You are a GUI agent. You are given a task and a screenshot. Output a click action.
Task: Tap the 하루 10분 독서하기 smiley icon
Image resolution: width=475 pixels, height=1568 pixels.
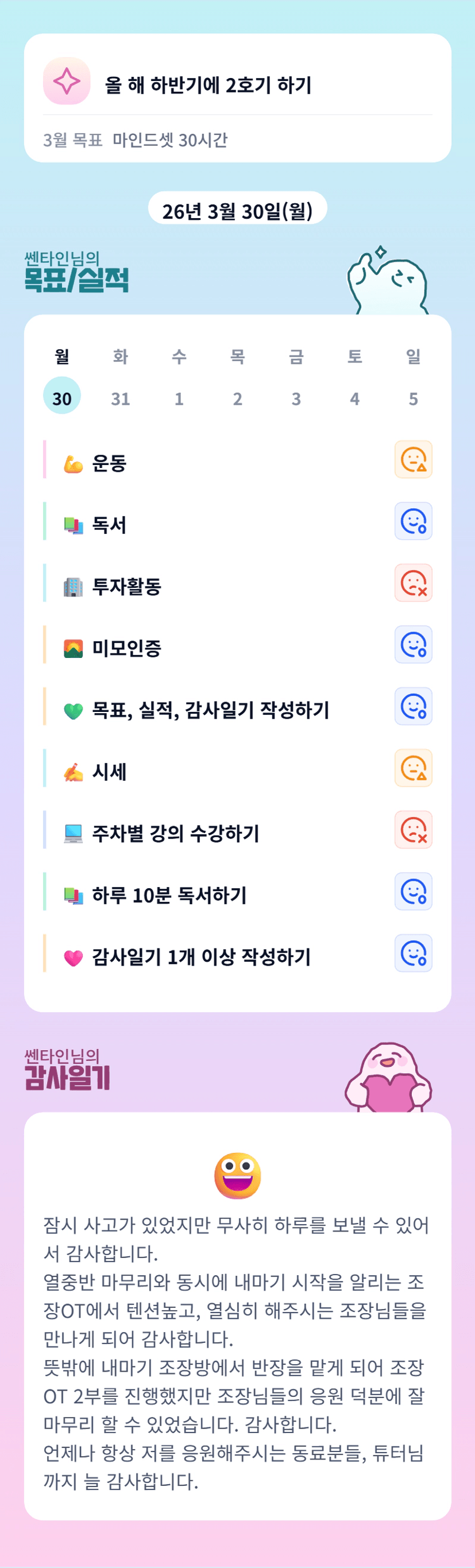tap(414, 891)
